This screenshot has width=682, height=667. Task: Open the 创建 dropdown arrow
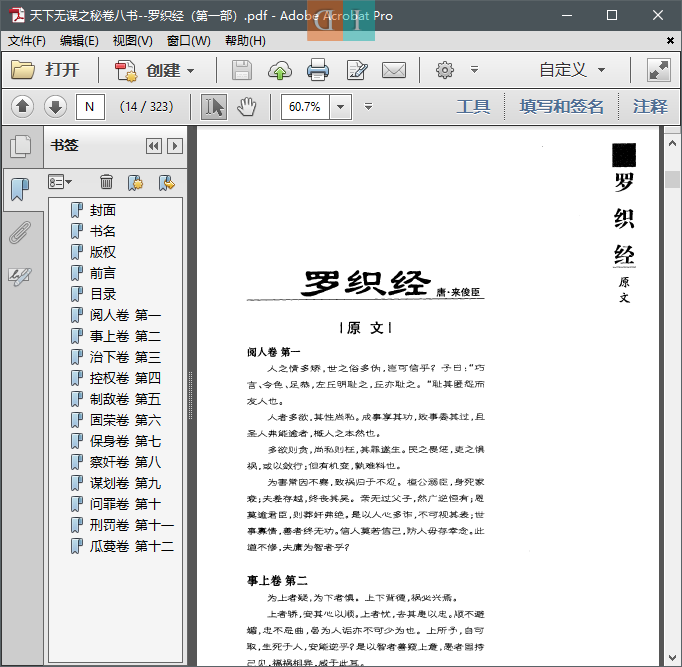click(191, 70)
